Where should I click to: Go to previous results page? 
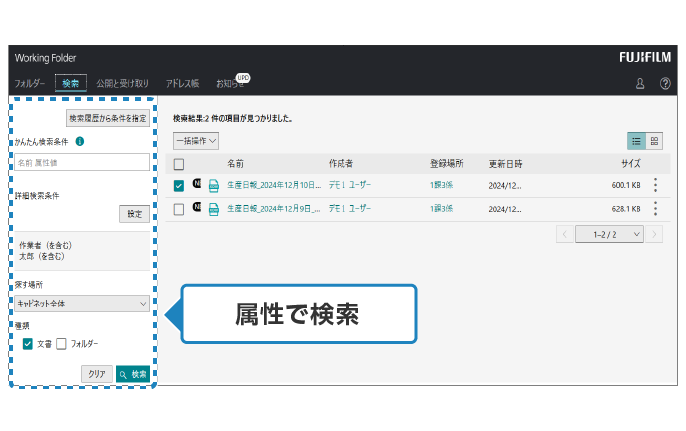[565, 234]
